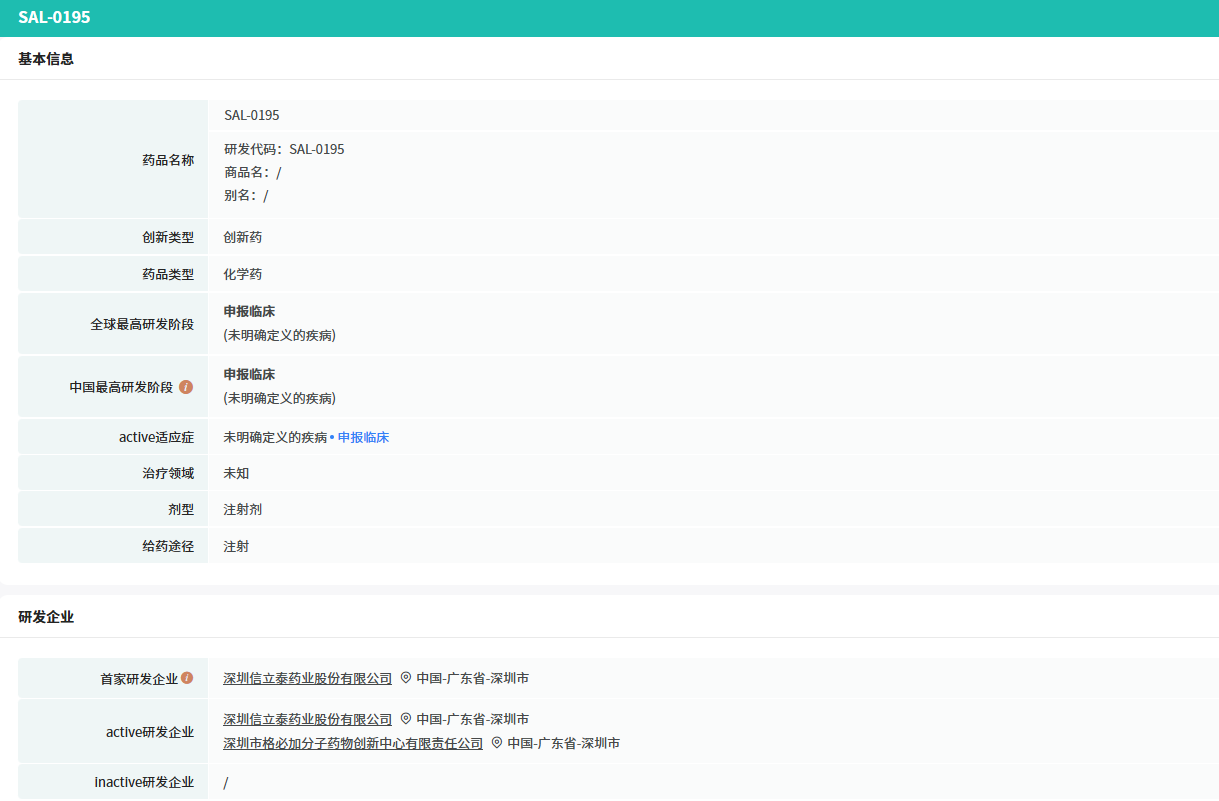Click 申报临床 under 全球最高研发阶段
This screenshot has width=1219, height=801.
249,311
